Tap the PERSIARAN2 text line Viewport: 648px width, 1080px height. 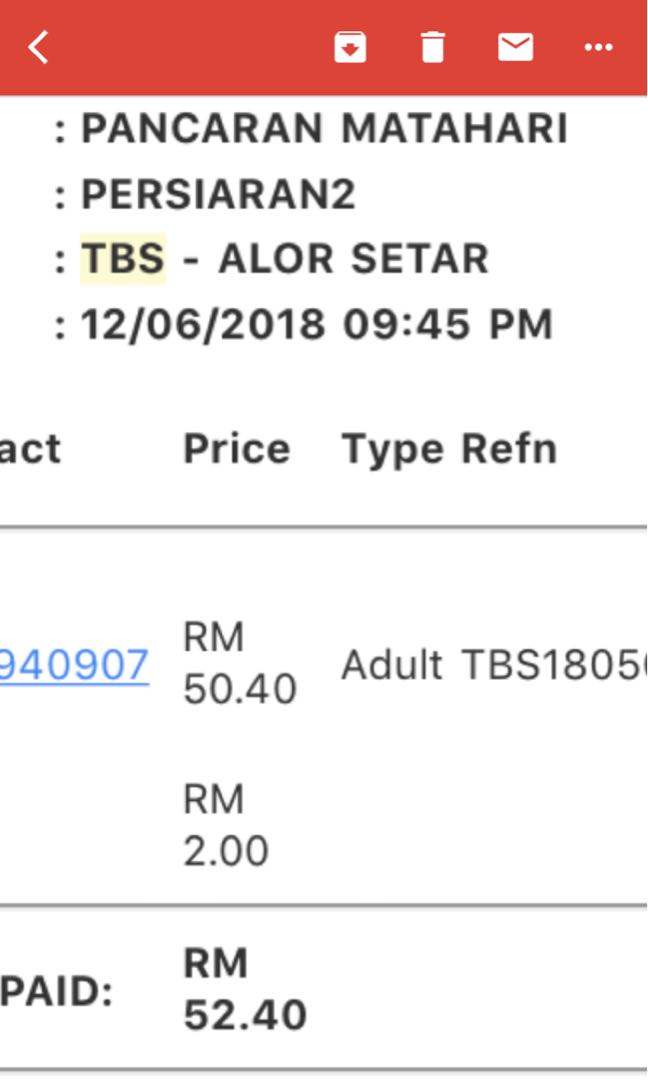point(218,194)
